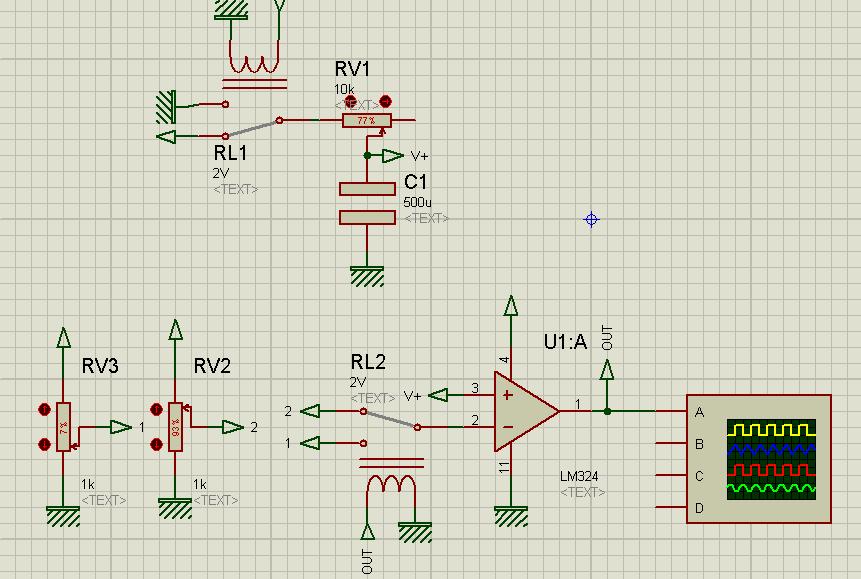
Task: Select the ground symbol under RV3
Action: 64,516
